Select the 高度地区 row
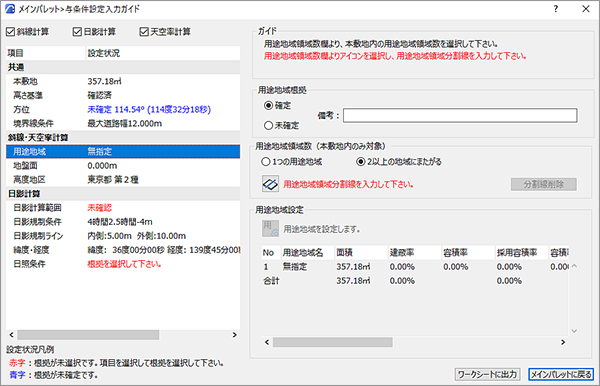The width and height of the screenshot is (600, 386). (123, 179)
